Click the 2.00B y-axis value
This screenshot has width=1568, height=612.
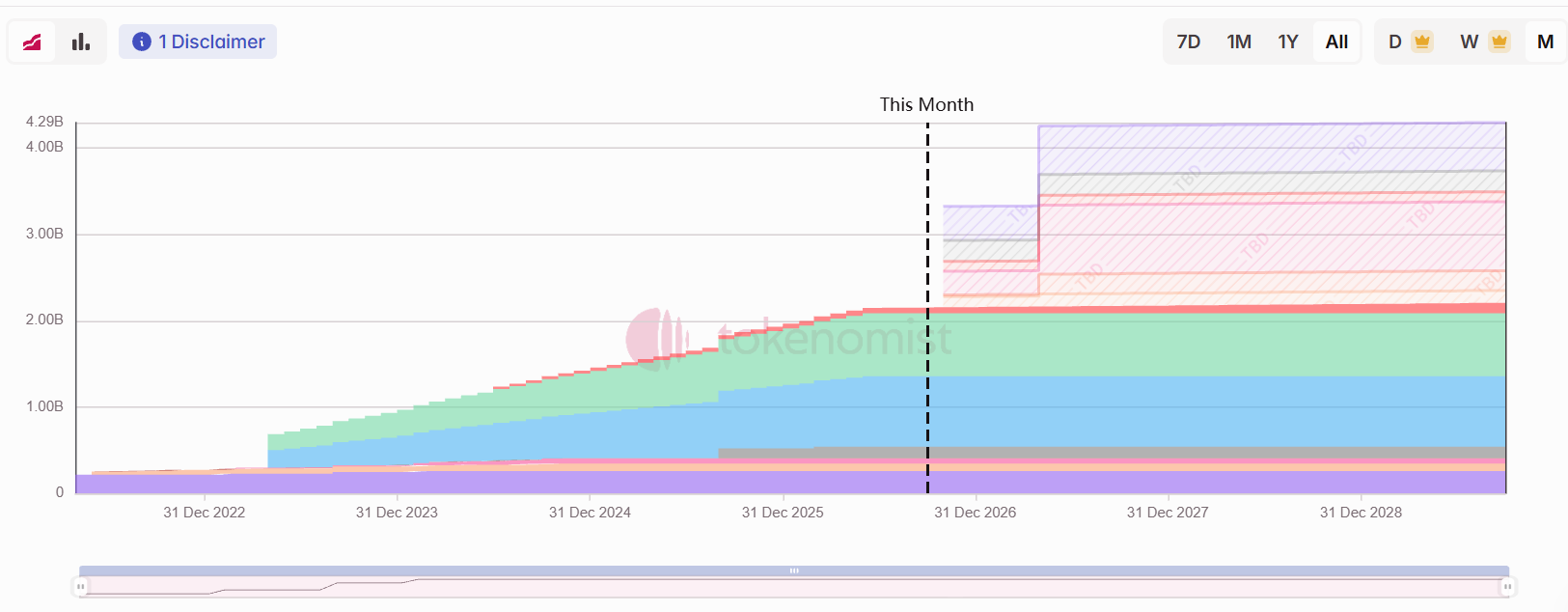point(44,320)
